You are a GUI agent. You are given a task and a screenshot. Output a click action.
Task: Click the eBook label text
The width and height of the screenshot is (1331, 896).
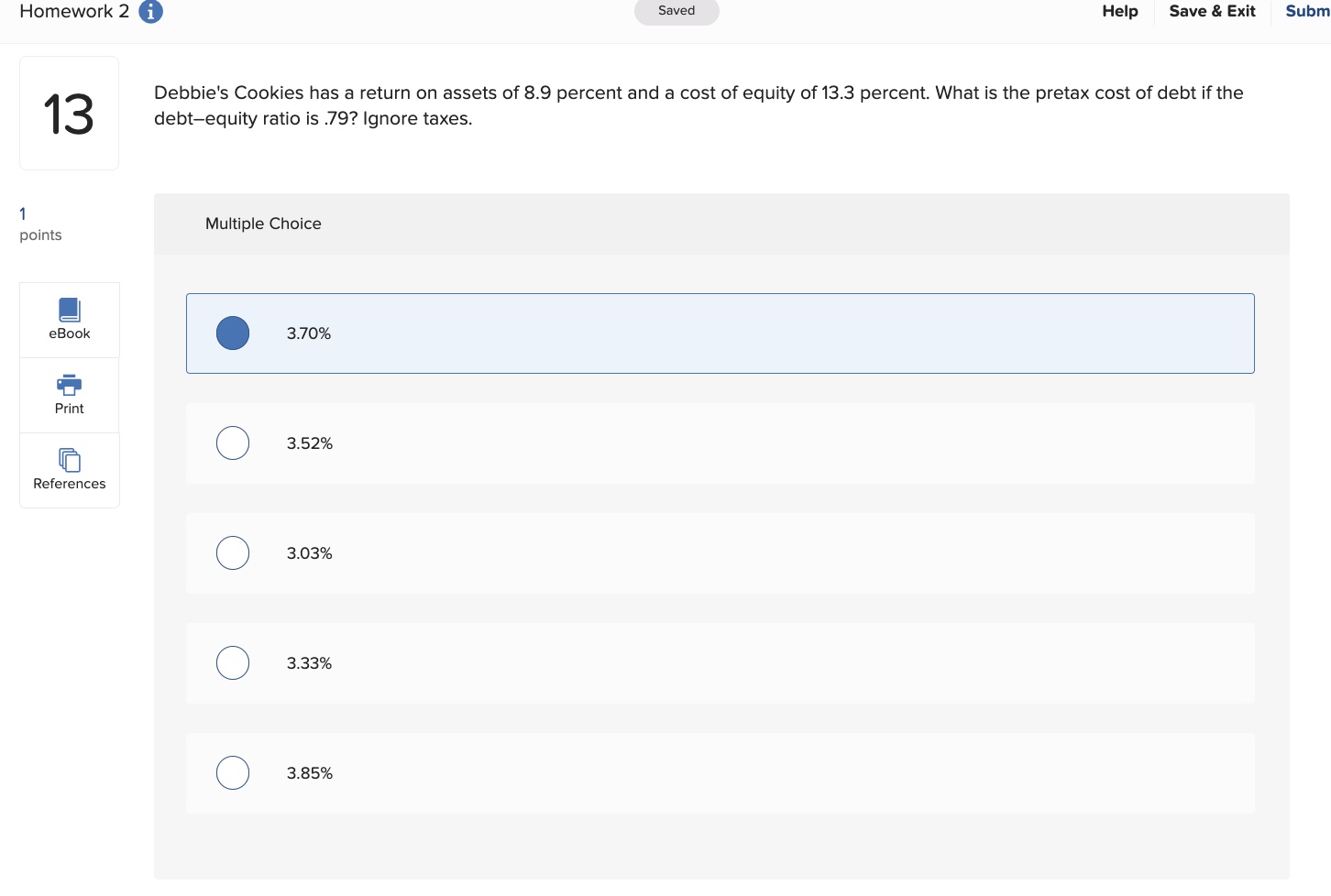tap(70, 333)
